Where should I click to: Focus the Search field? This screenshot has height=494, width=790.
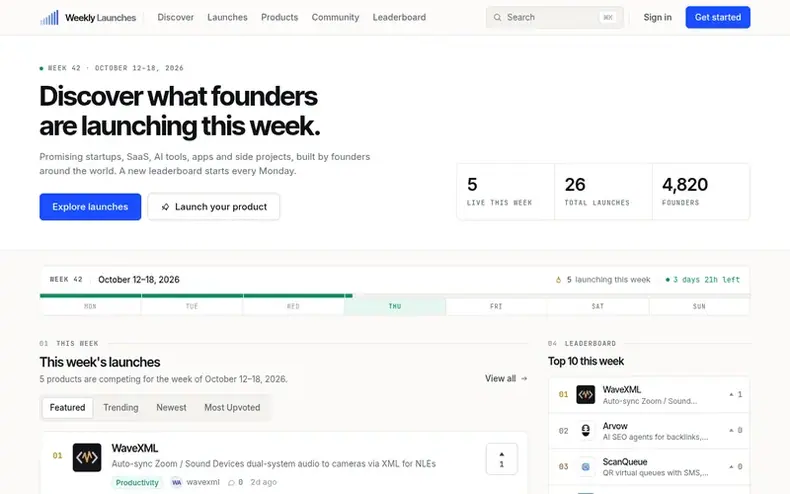click(555, 18)
